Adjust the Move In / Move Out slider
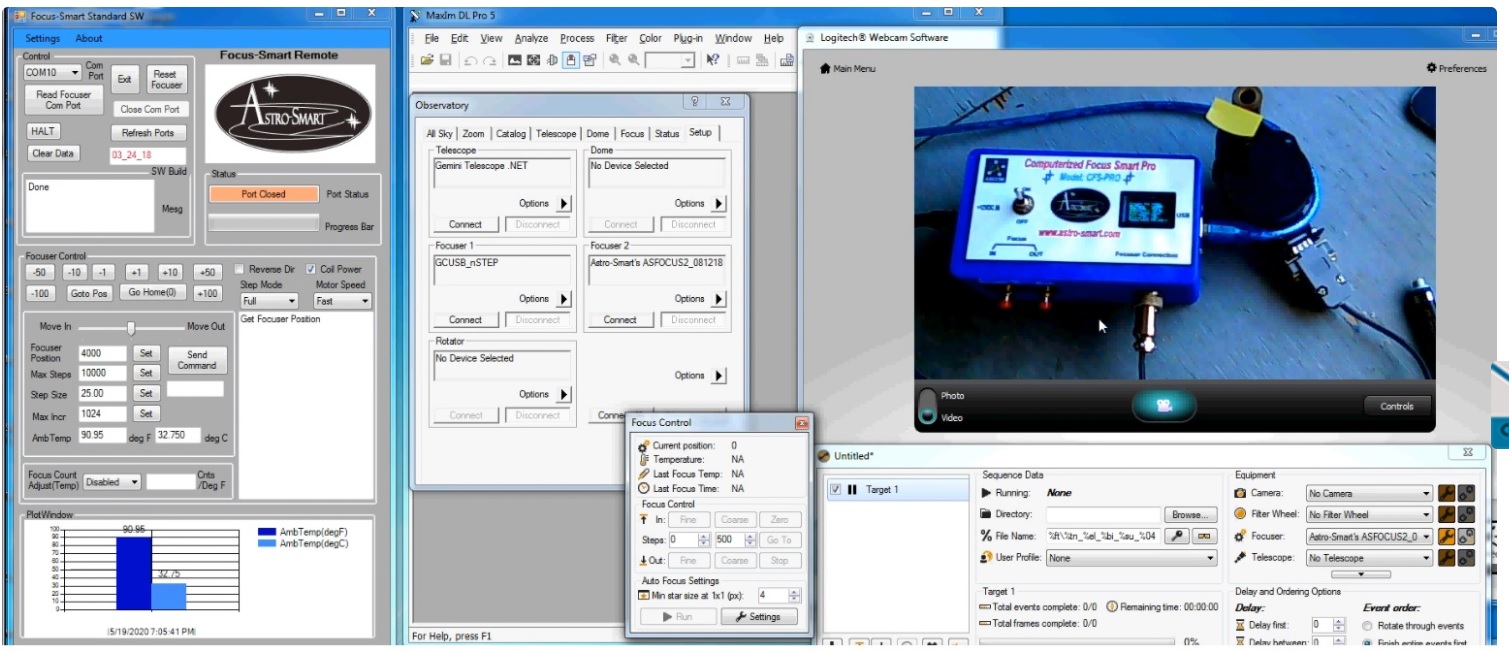The height and width of the screenshot is (651, 1509). [130, 327]
